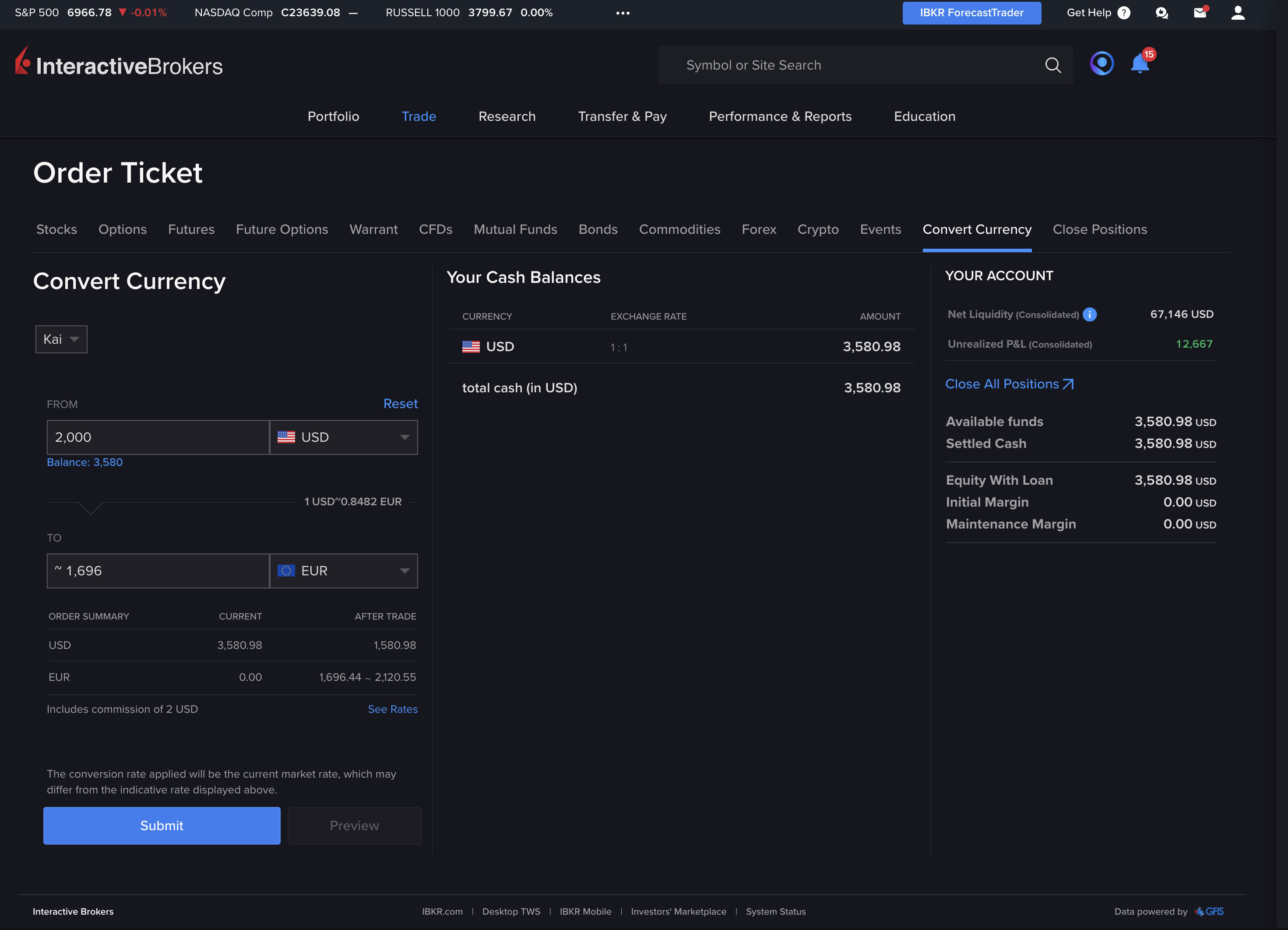Open the messages envelope icon
The height and width of the screenshot is (930, 1288).
[1200, 13]
